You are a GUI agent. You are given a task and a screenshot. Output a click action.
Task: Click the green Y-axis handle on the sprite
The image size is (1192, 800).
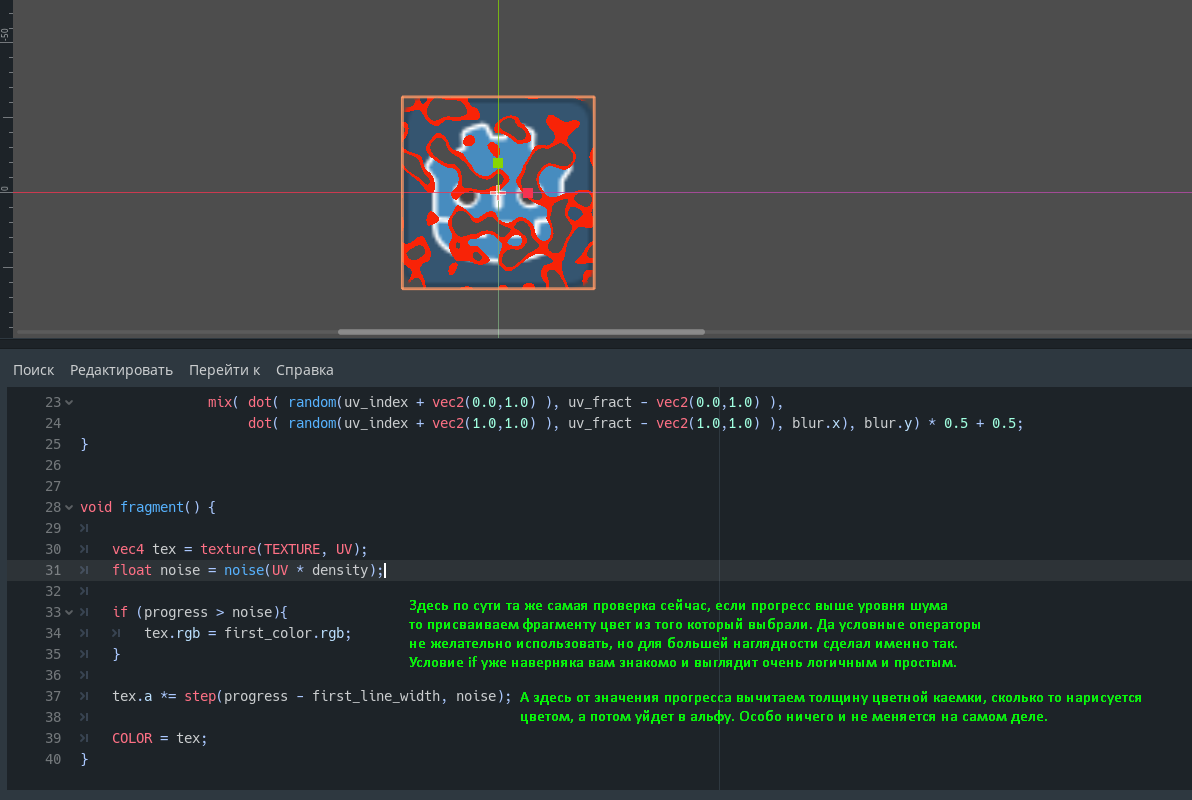[498, 163]
